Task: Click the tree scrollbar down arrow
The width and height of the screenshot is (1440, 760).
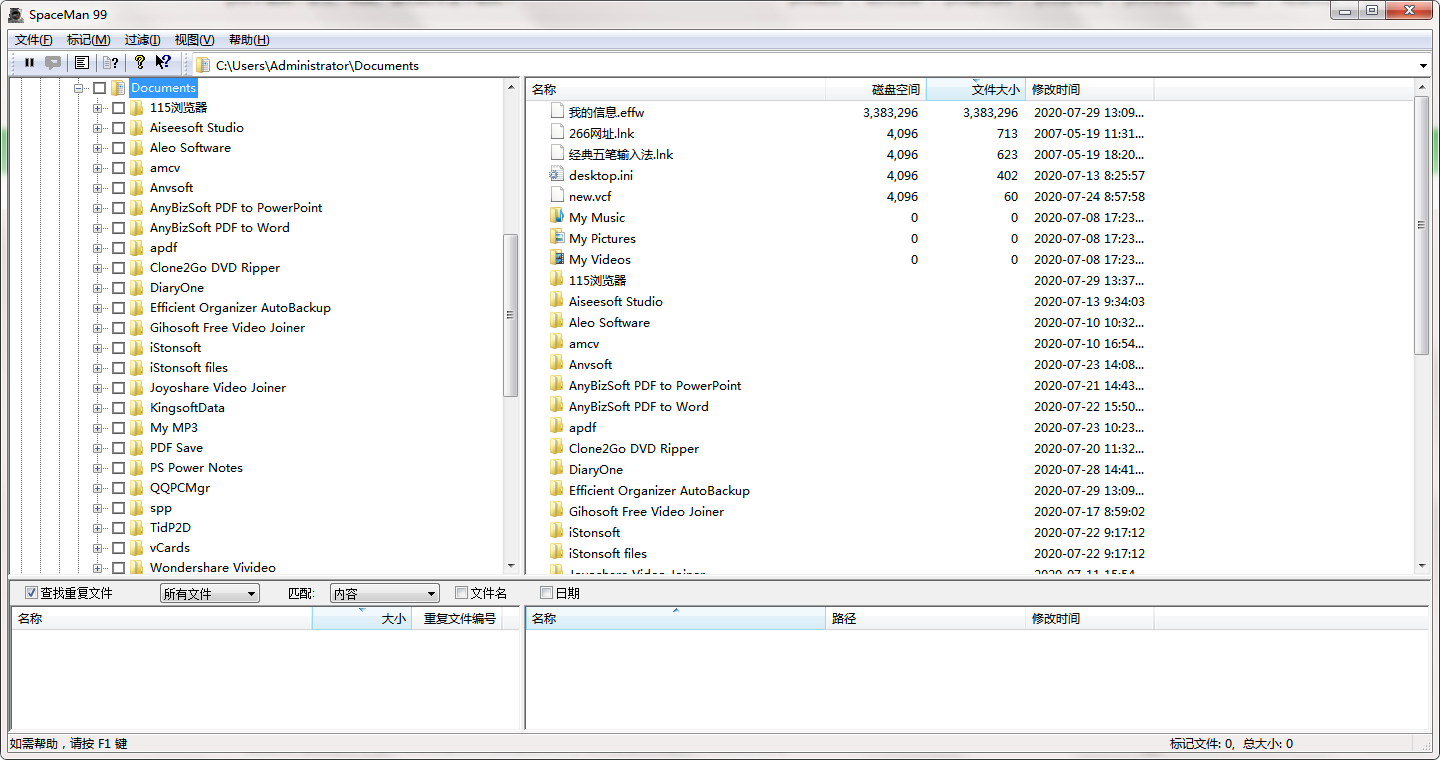Action: point(510,567)
